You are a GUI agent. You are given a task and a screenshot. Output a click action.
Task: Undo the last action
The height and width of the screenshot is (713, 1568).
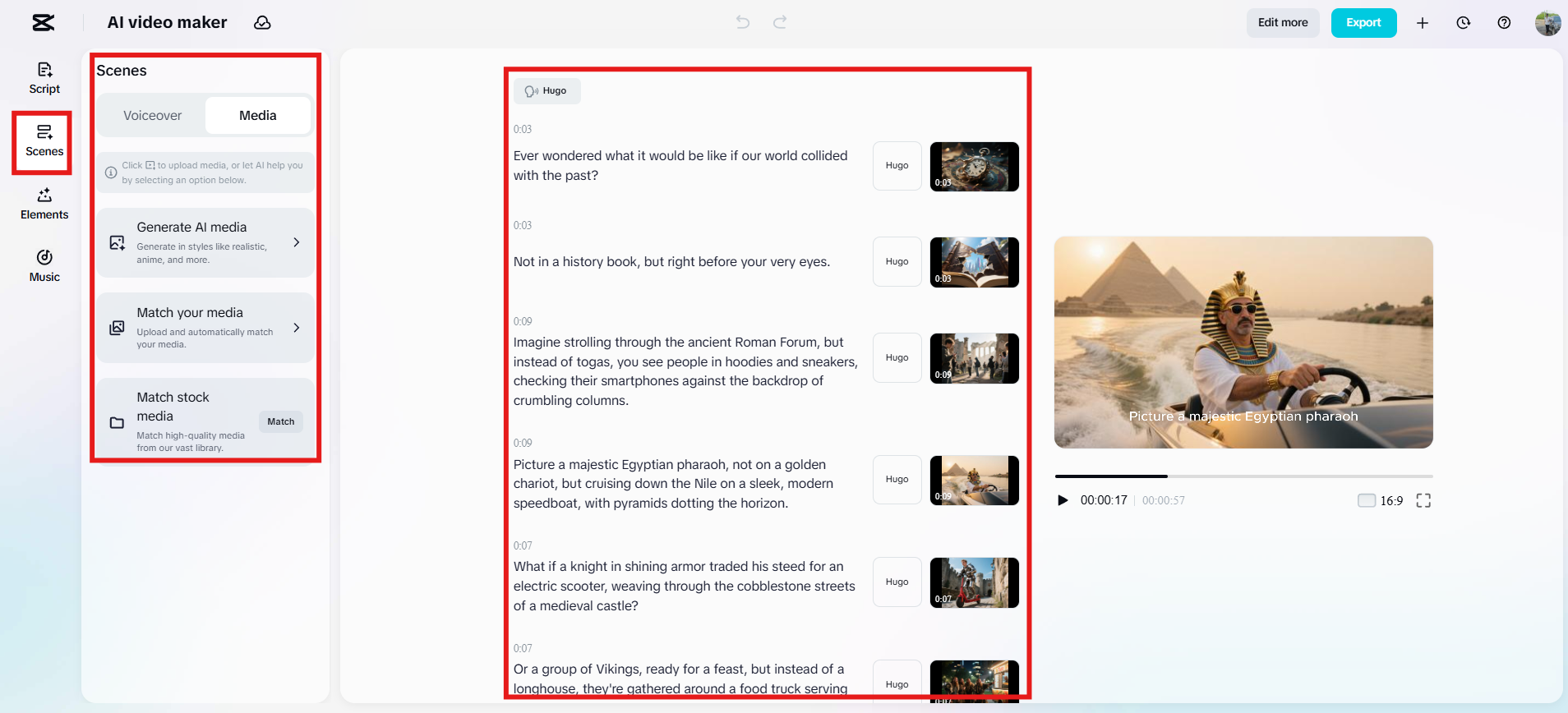coord(743,22)
